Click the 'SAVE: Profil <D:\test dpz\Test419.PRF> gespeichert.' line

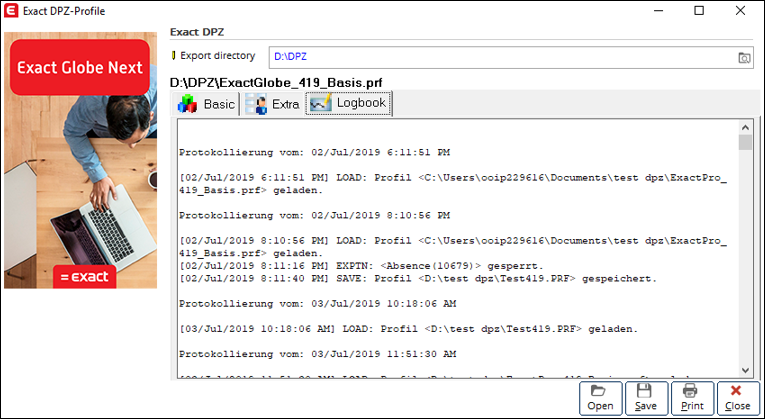pyautogui.click(x=418, y=279)
